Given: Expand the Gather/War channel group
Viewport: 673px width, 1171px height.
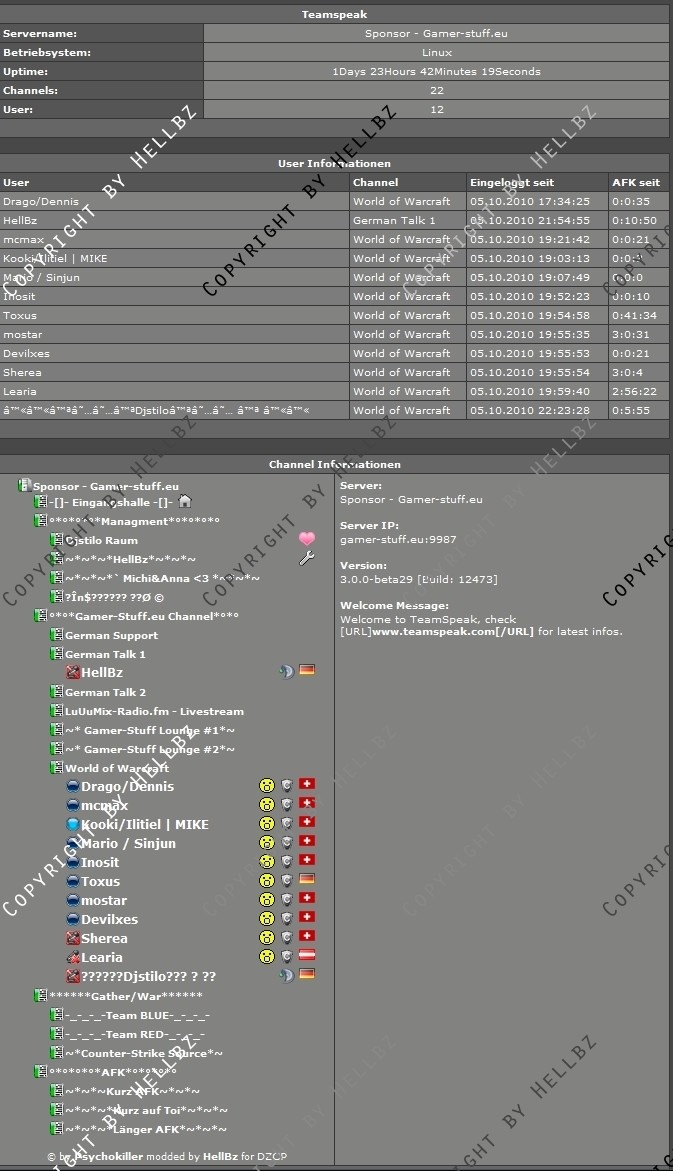Looking at the screenshot, I should pos(40,996).
